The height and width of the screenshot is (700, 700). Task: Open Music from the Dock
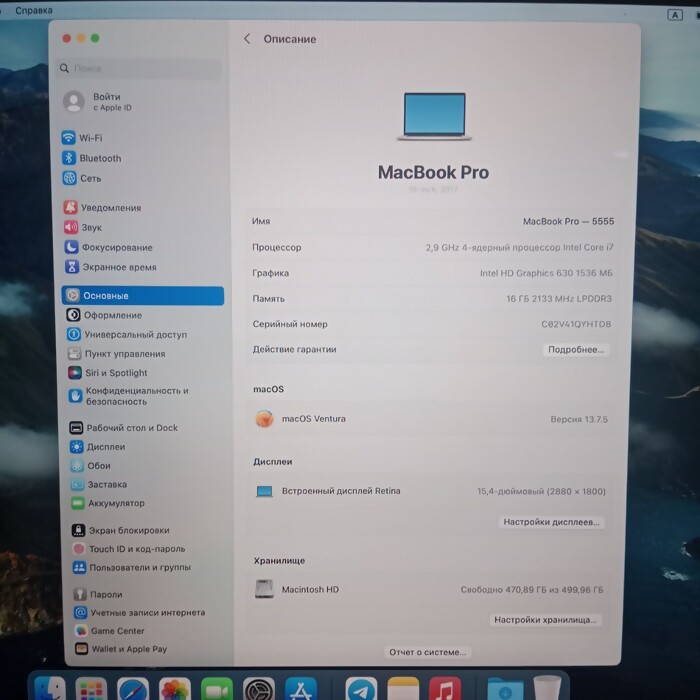pyautogui.click(x=445, y=688)
